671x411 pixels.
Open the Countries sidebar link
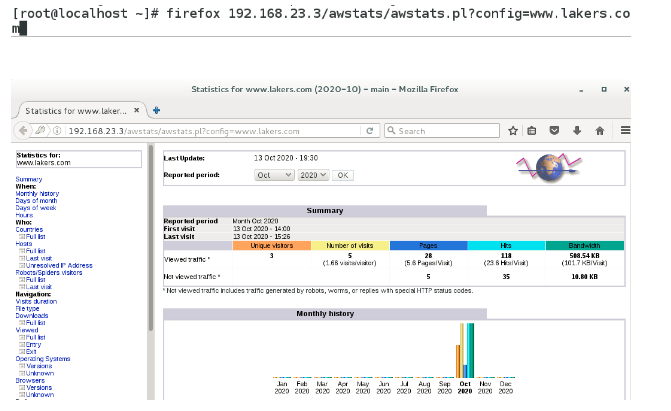[x=29, y=229]
